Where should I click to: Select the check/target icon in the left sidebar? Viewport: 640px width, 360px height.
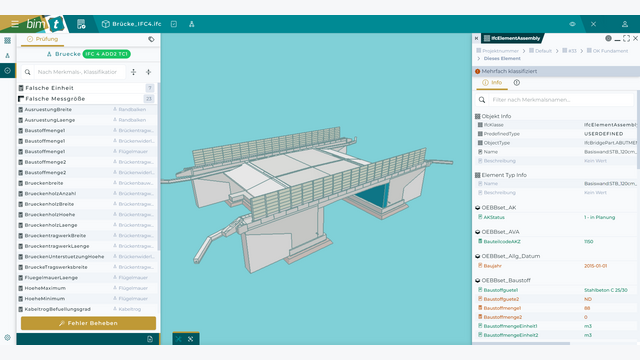click(x=7, y=71)
